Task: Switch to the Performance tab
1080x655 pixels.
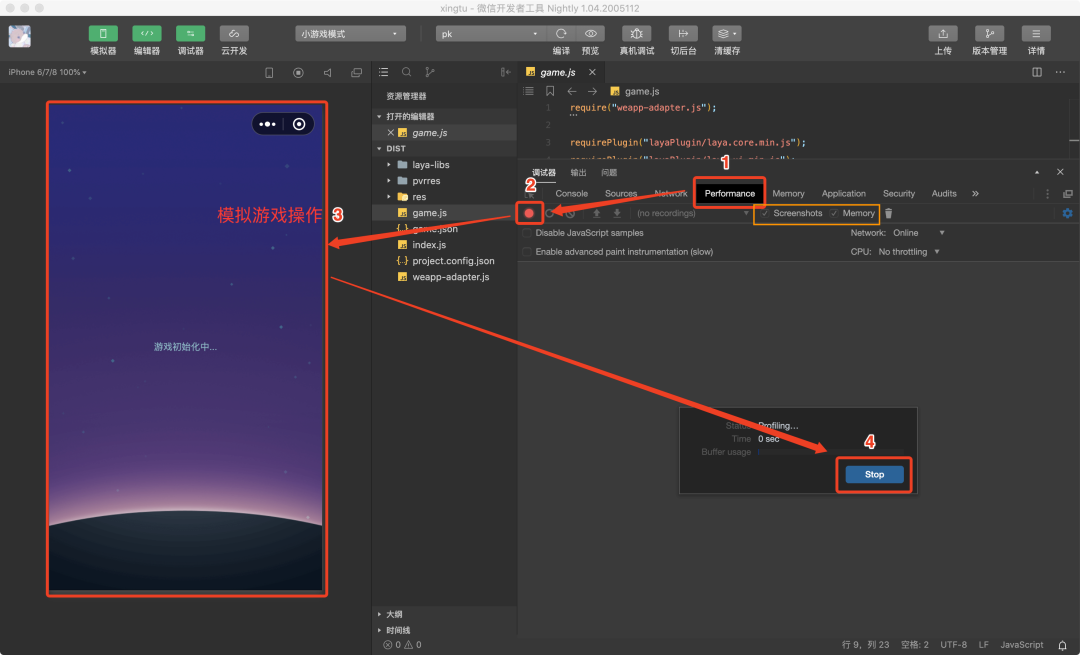Action: pyautogui.click(x=728, y=193)
